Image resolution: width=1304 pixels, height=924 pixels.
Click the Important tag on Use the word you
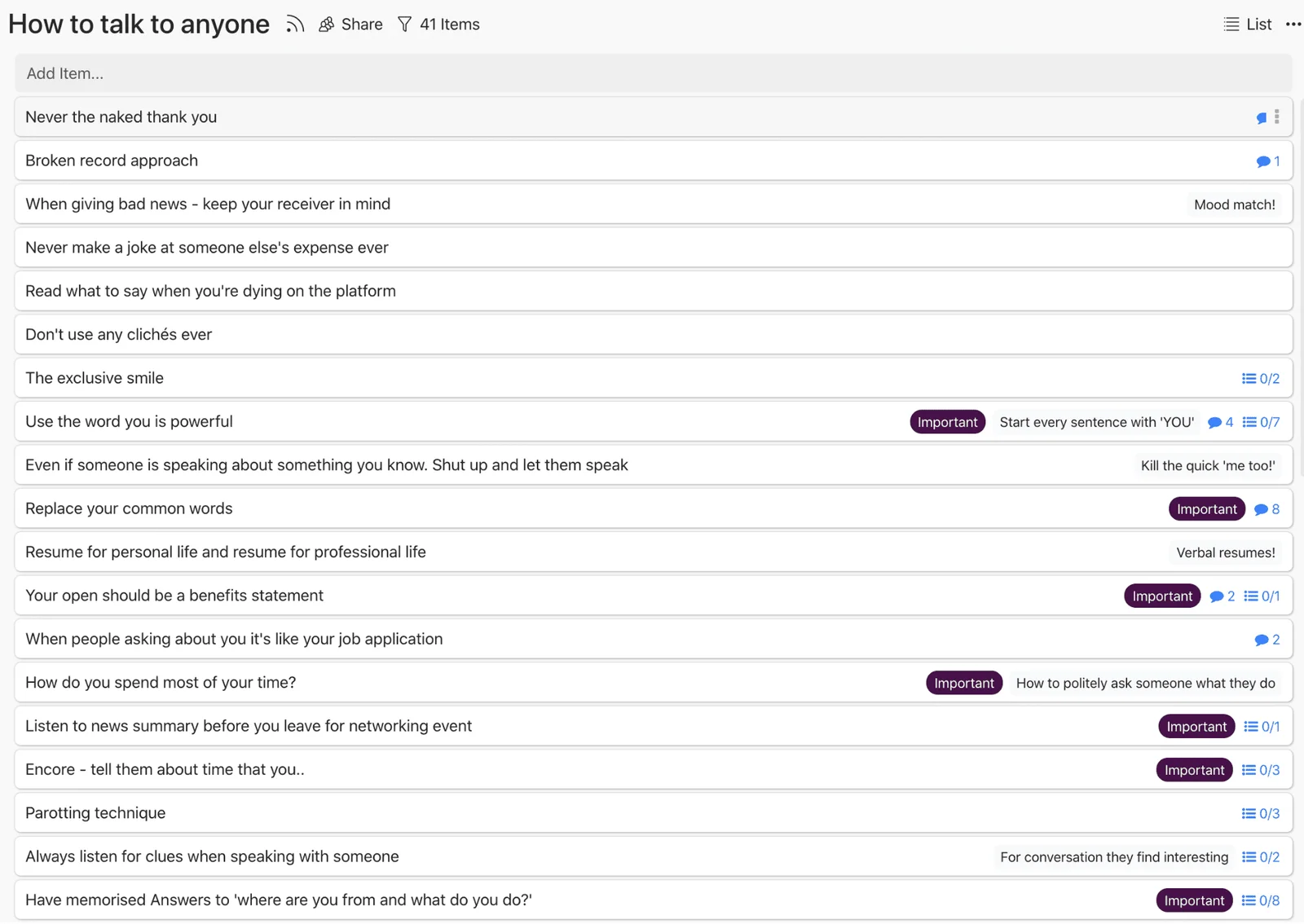948,422
